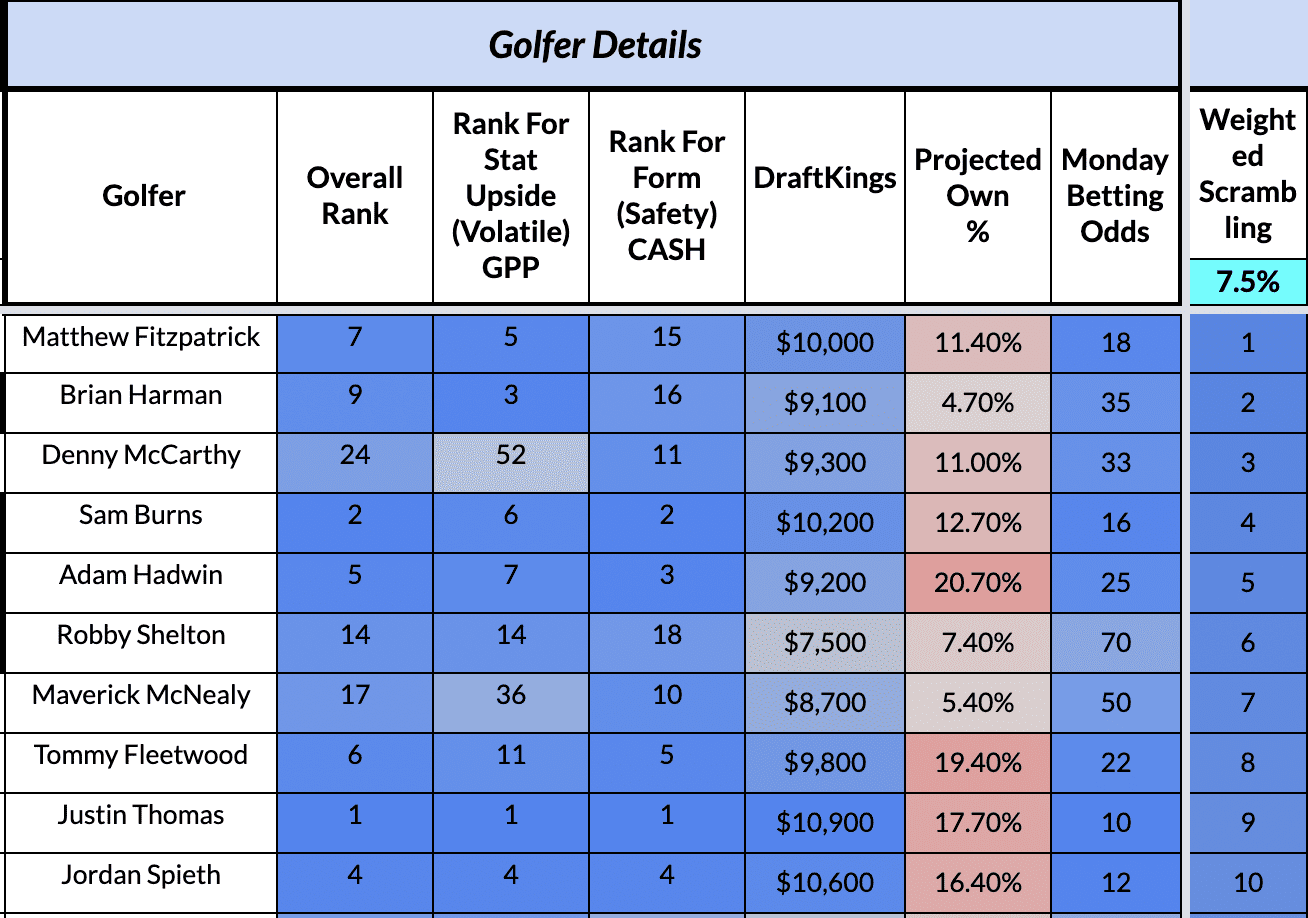The image size is (1308, 918).
Task: Select the Overall Rank header cell
Action: click(x=355, y=196)
